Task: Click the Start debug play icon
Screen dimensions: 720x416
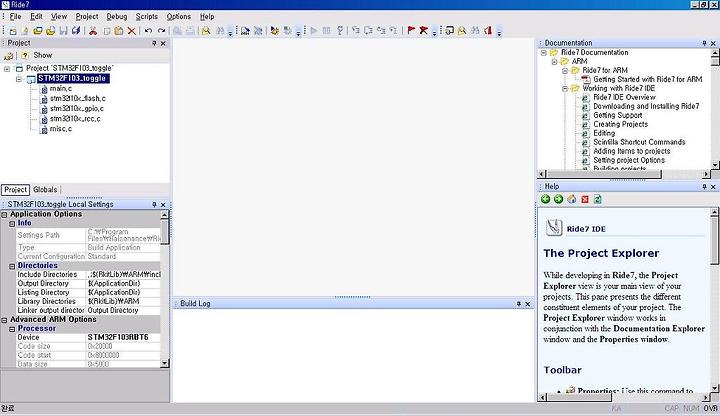Action: tap(314, 31)
